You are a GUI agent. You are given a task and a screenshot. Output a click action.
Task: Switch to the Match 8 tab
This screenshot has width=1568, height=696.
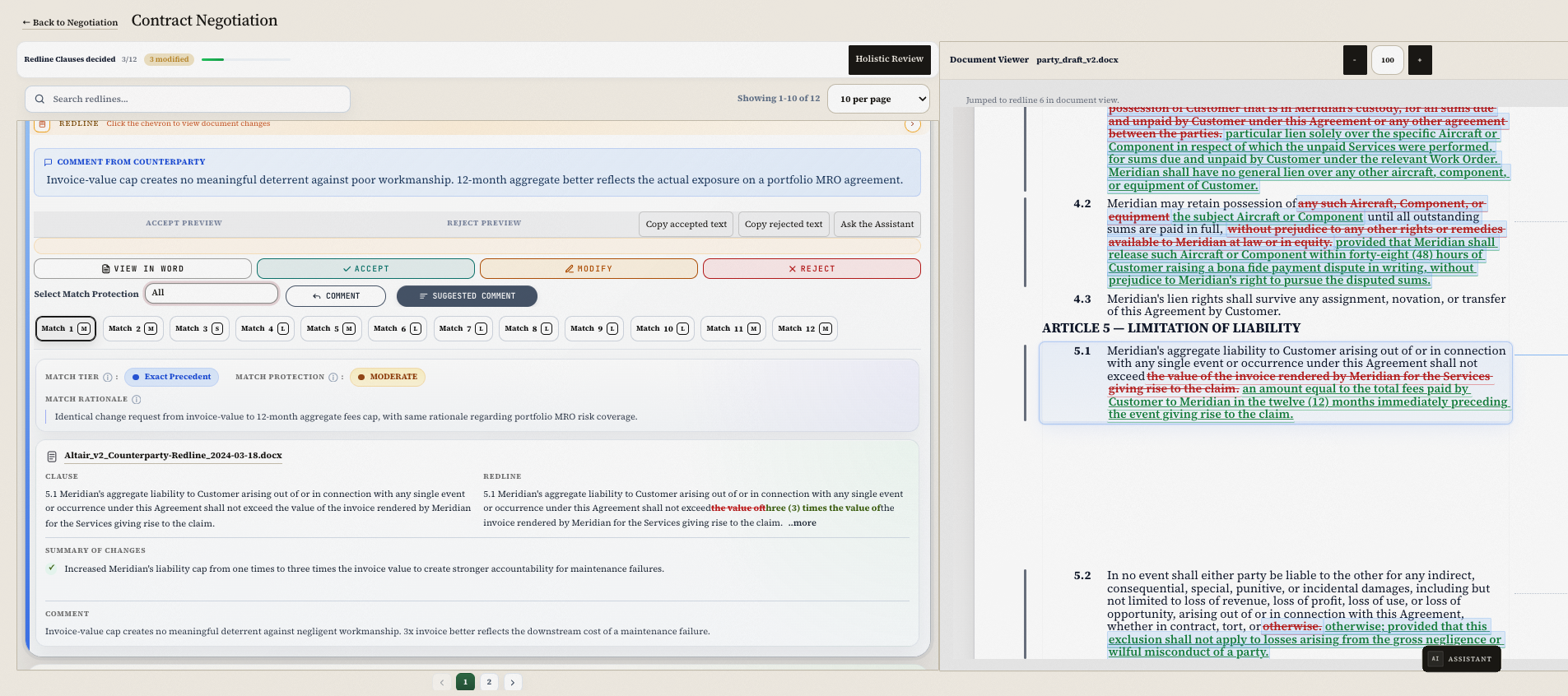pyautogui.click(x=528, y=329)
